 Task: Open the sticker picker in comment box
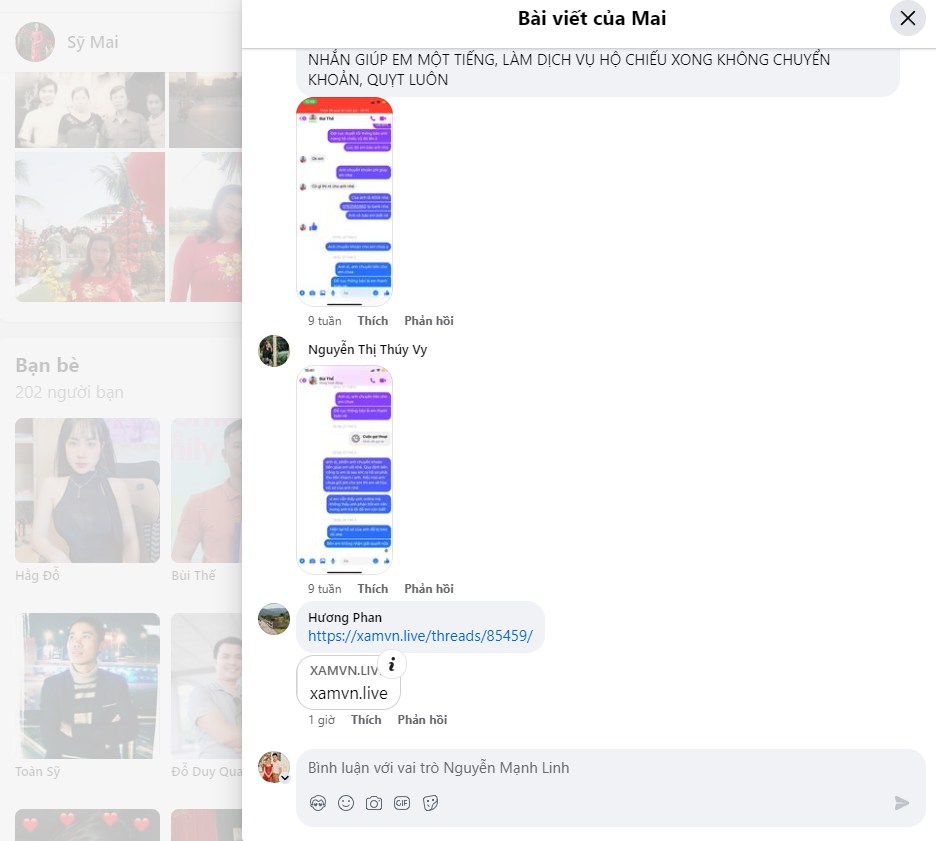431,803
